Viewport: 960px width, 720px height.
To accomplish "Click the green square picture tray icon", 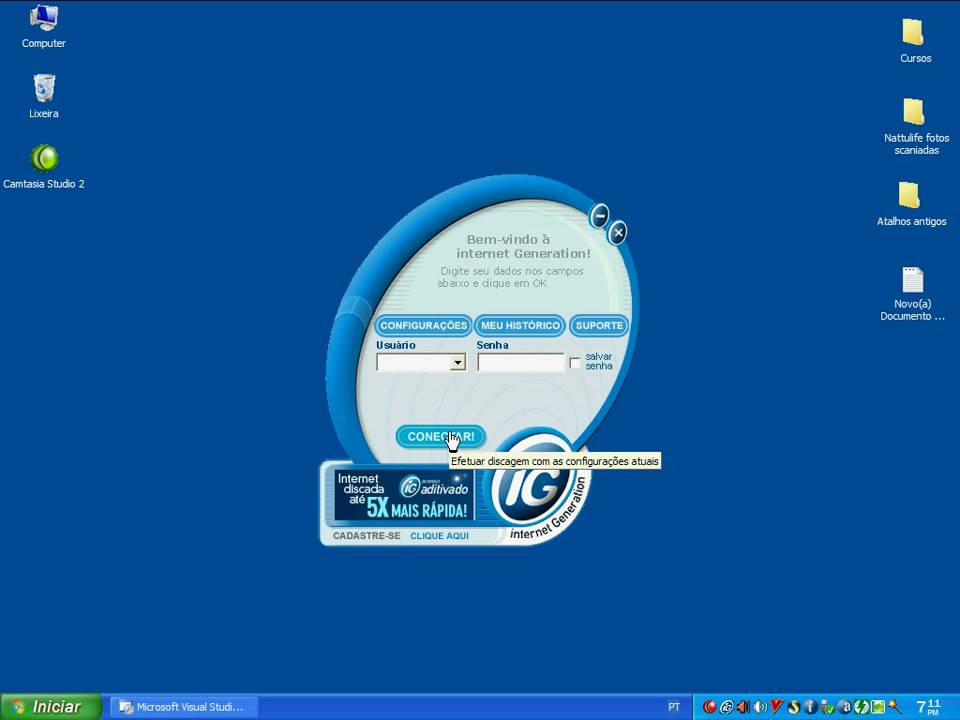I will pyautogui.click(x=878, y=707).
